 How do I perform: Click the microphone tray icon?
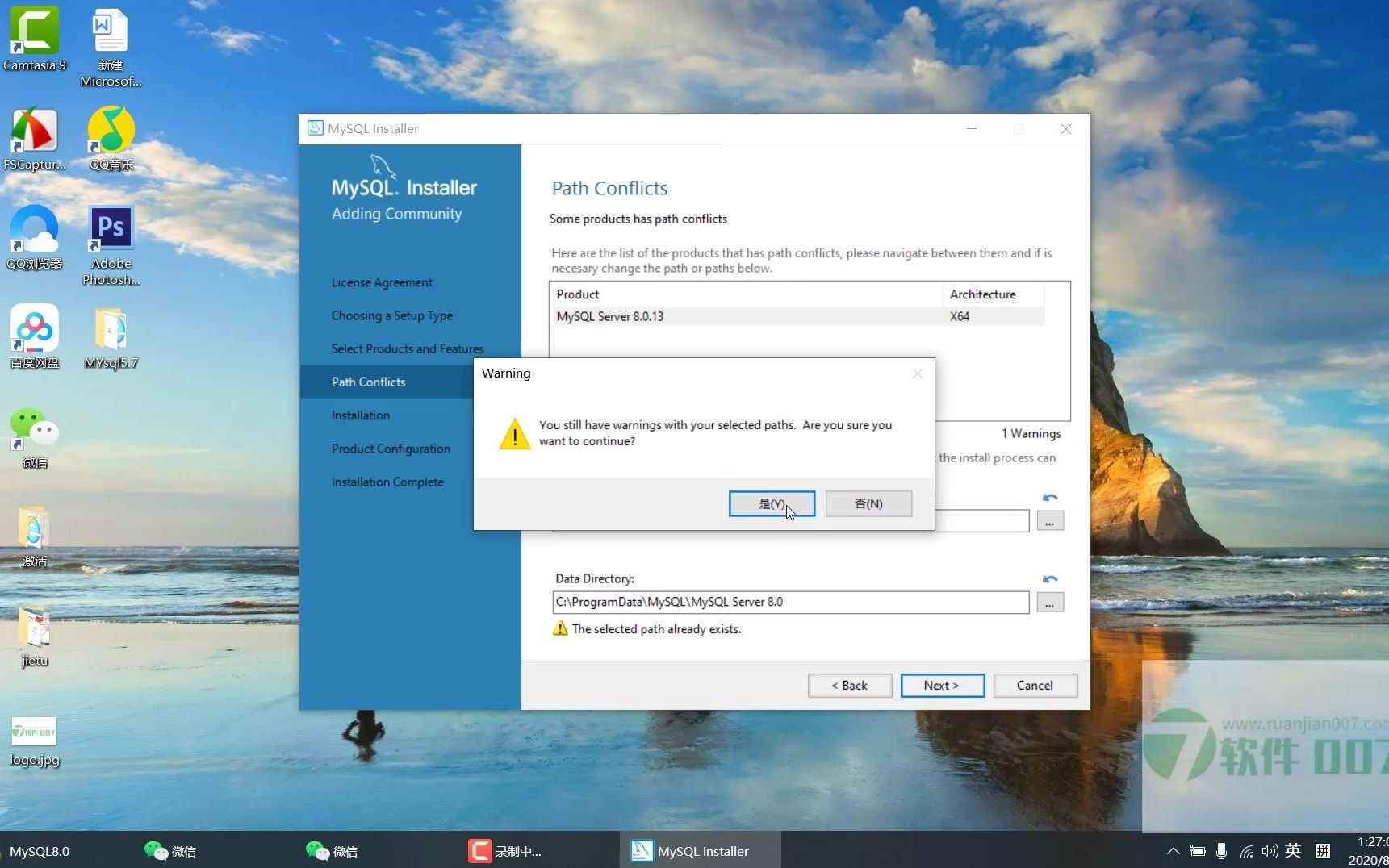[1221, 851]
